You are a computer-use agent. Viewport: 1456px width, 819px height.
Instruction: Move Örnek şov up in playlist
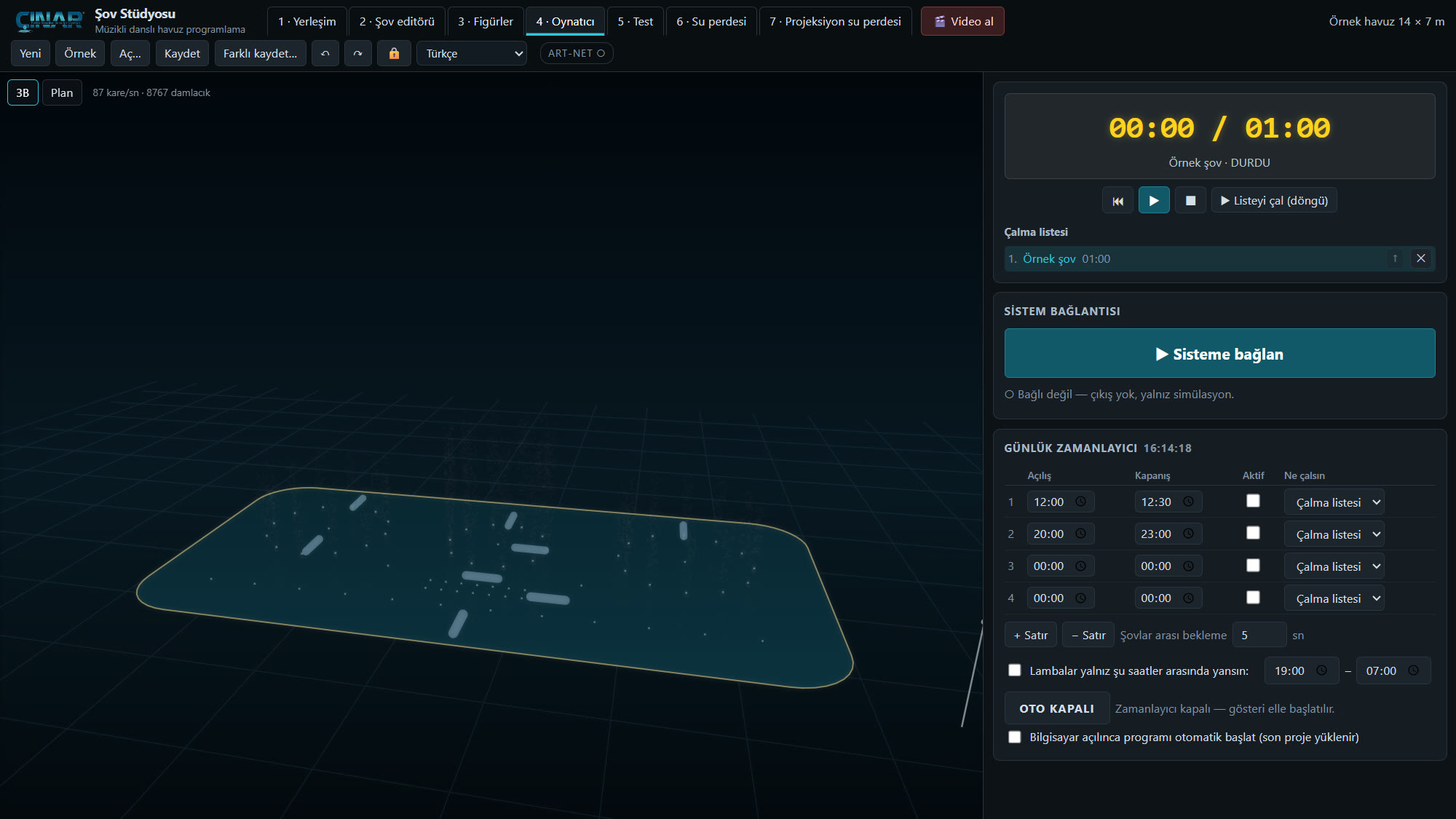tap(1395, 258)
